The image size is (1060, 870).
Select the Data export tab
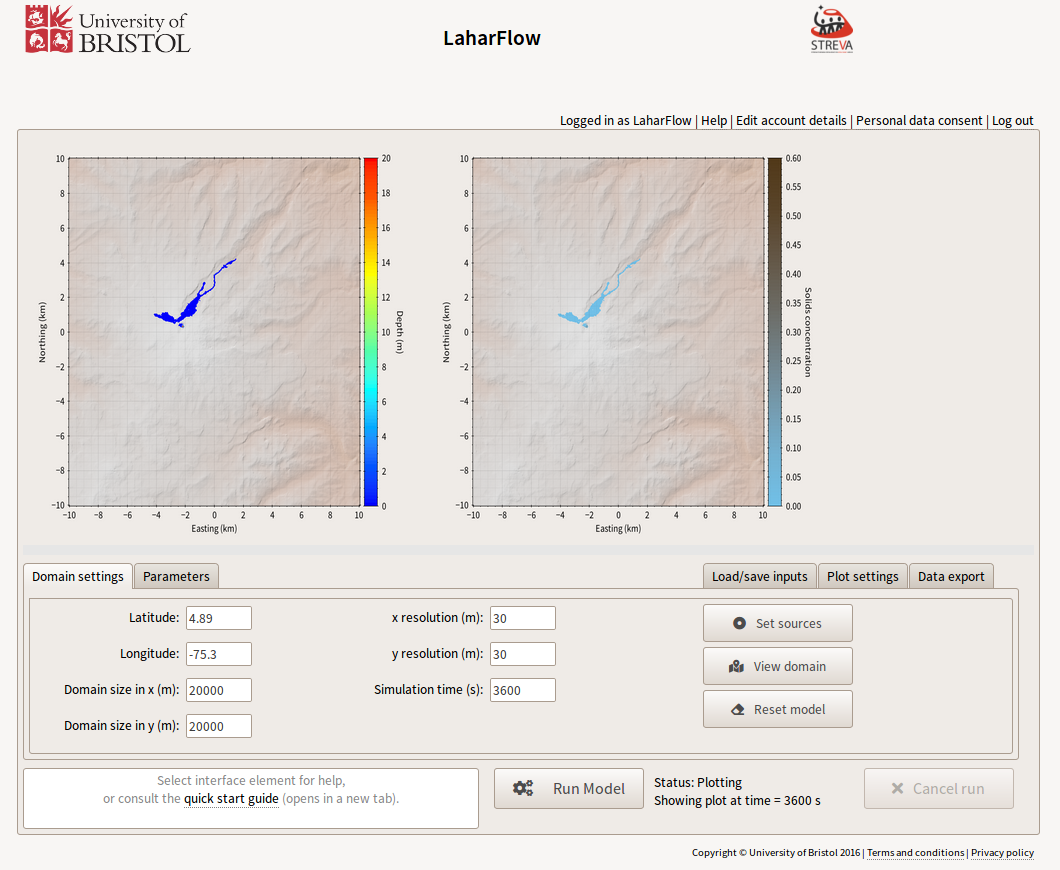(x=951, y=576)
